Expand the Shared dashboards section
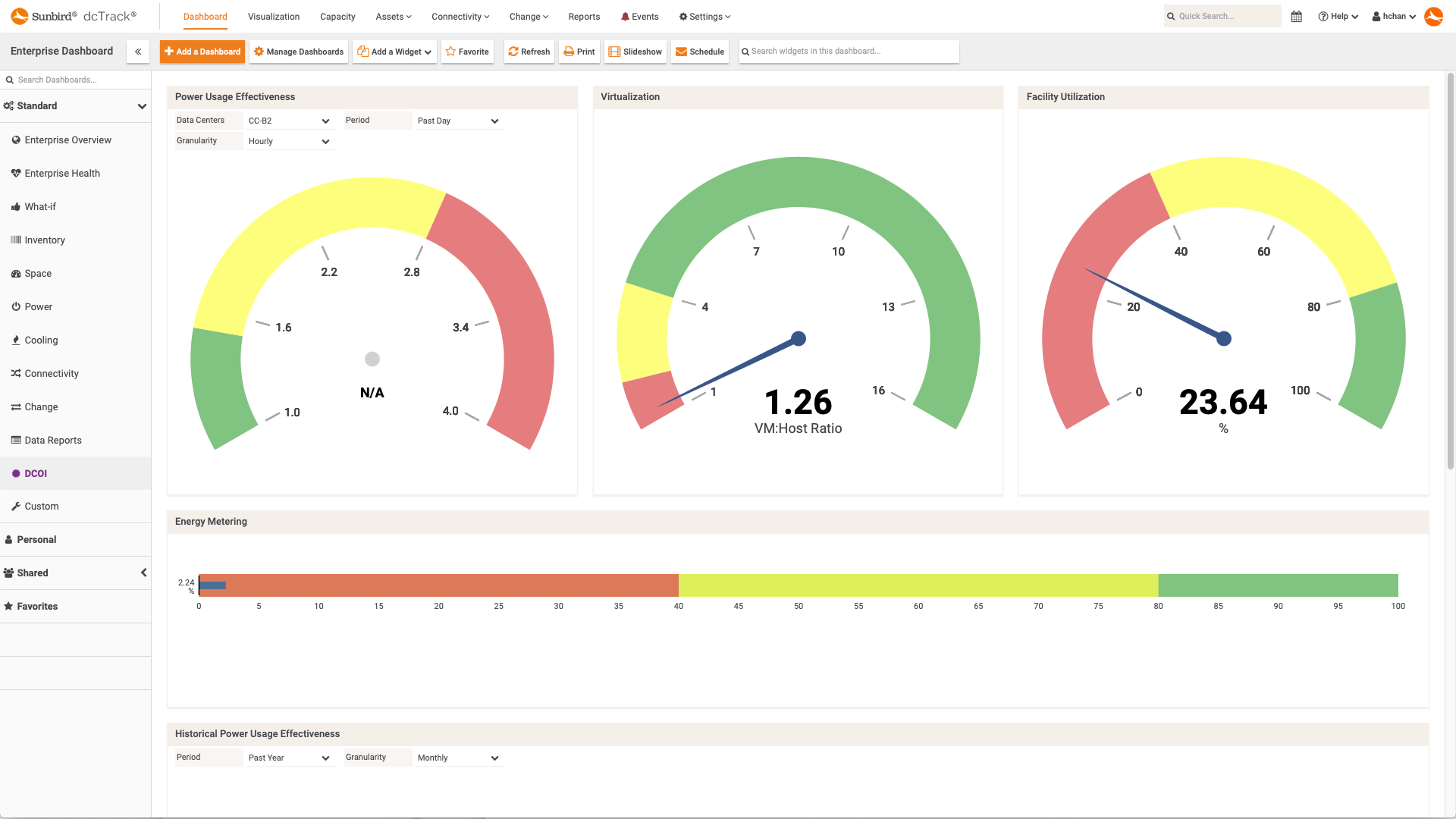Image resolution: width=1456 pixels, height=819 pixels. [x=143, y=573]
